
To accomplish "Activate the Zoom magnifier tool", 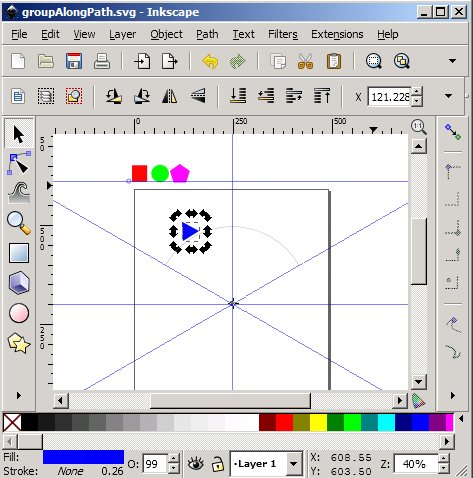I will (x=19, y=223).
